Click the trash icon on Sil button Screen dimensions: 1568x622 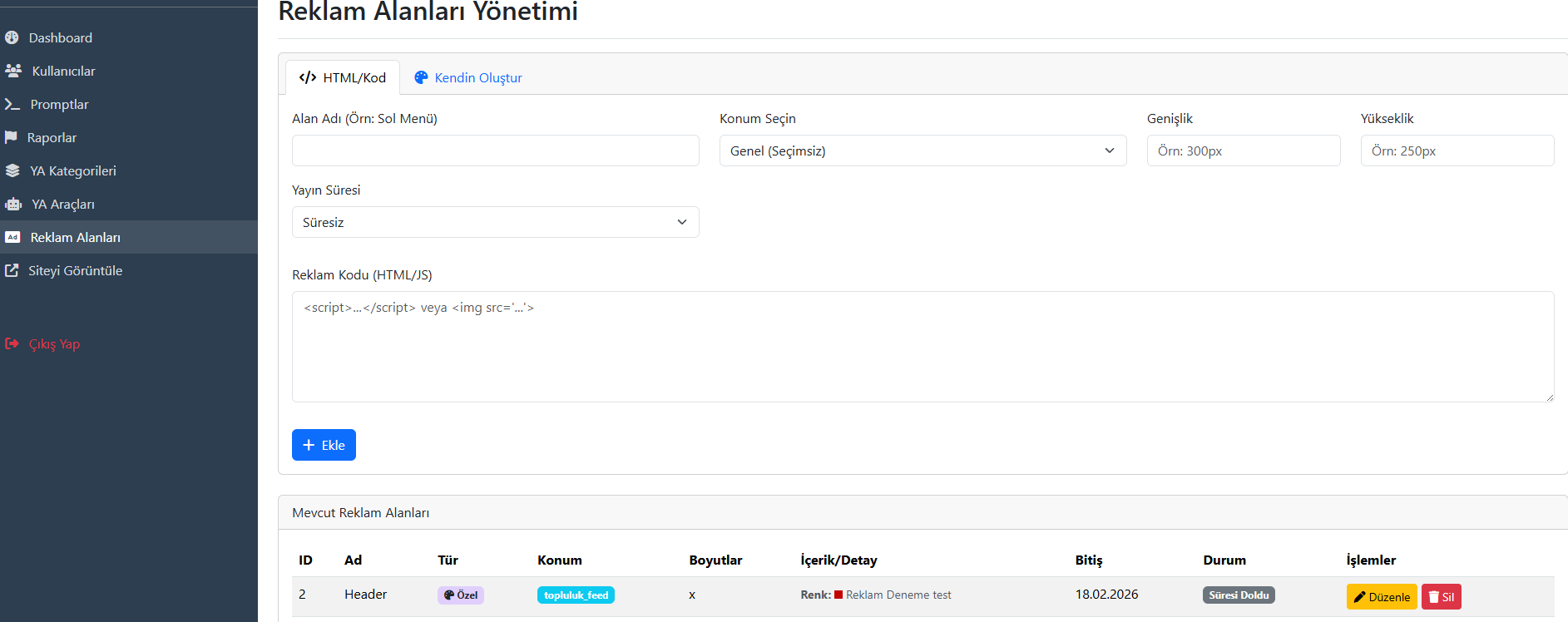[x=1434, y=597]
